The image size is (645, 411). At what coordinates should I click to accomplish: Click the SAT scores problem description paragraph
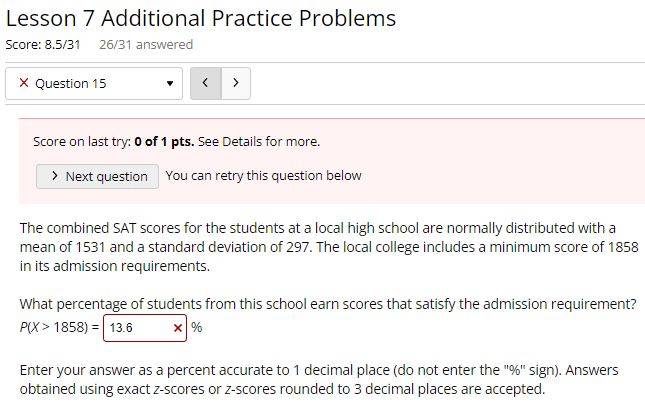point(329,247)
